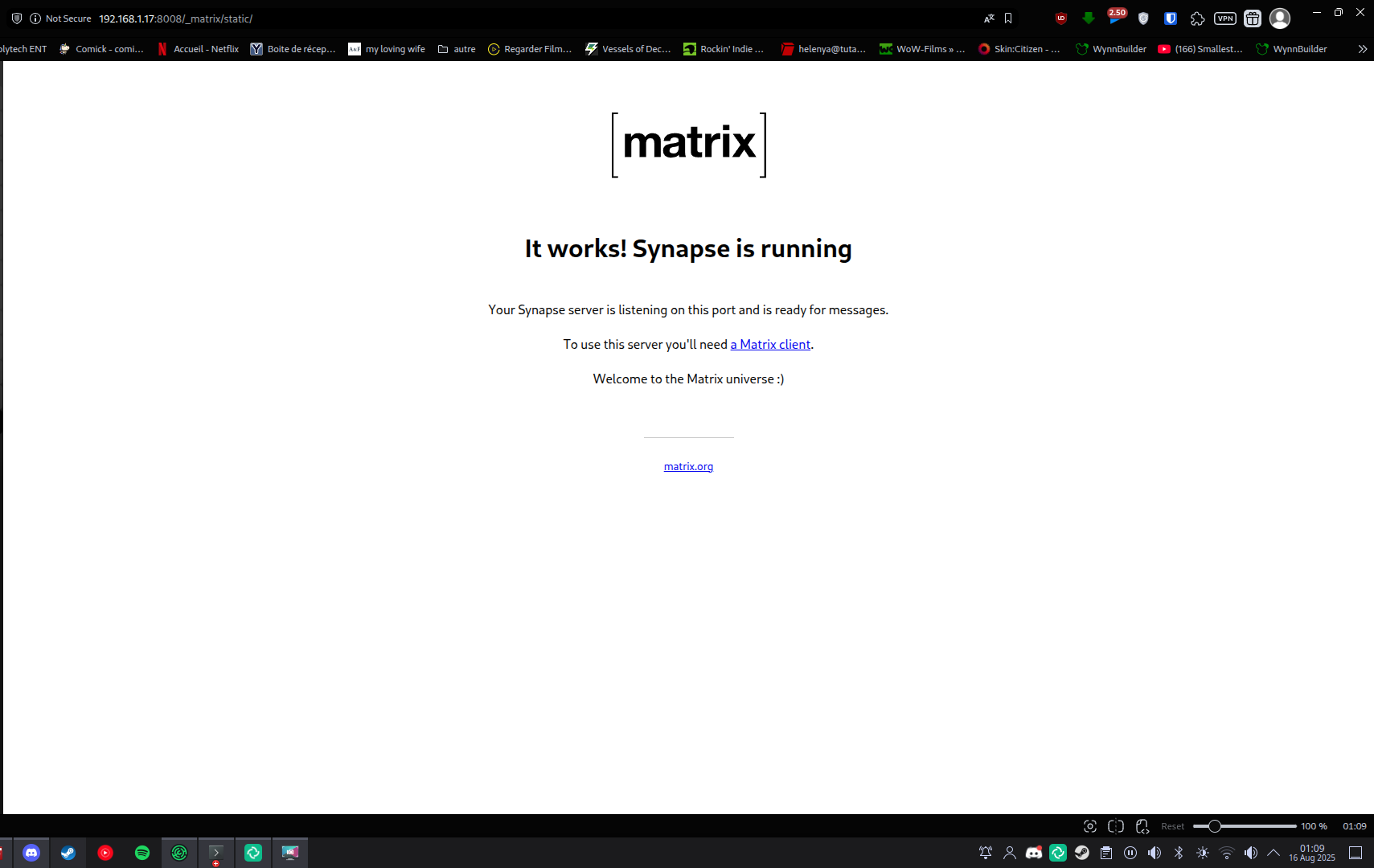Open Steam from the taskbar
Viewport: 1374px width, 868px height.
tap(68, 853)
